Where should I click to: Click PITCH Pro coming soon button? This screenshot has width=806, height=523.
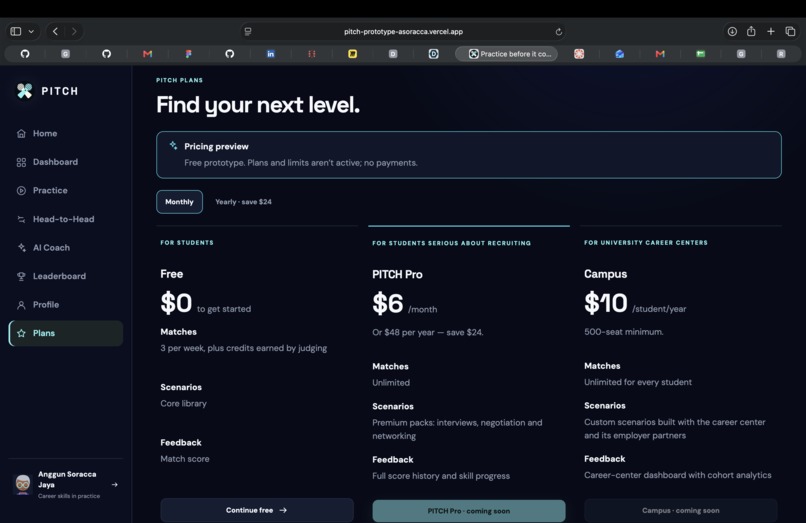pos(469,511)
